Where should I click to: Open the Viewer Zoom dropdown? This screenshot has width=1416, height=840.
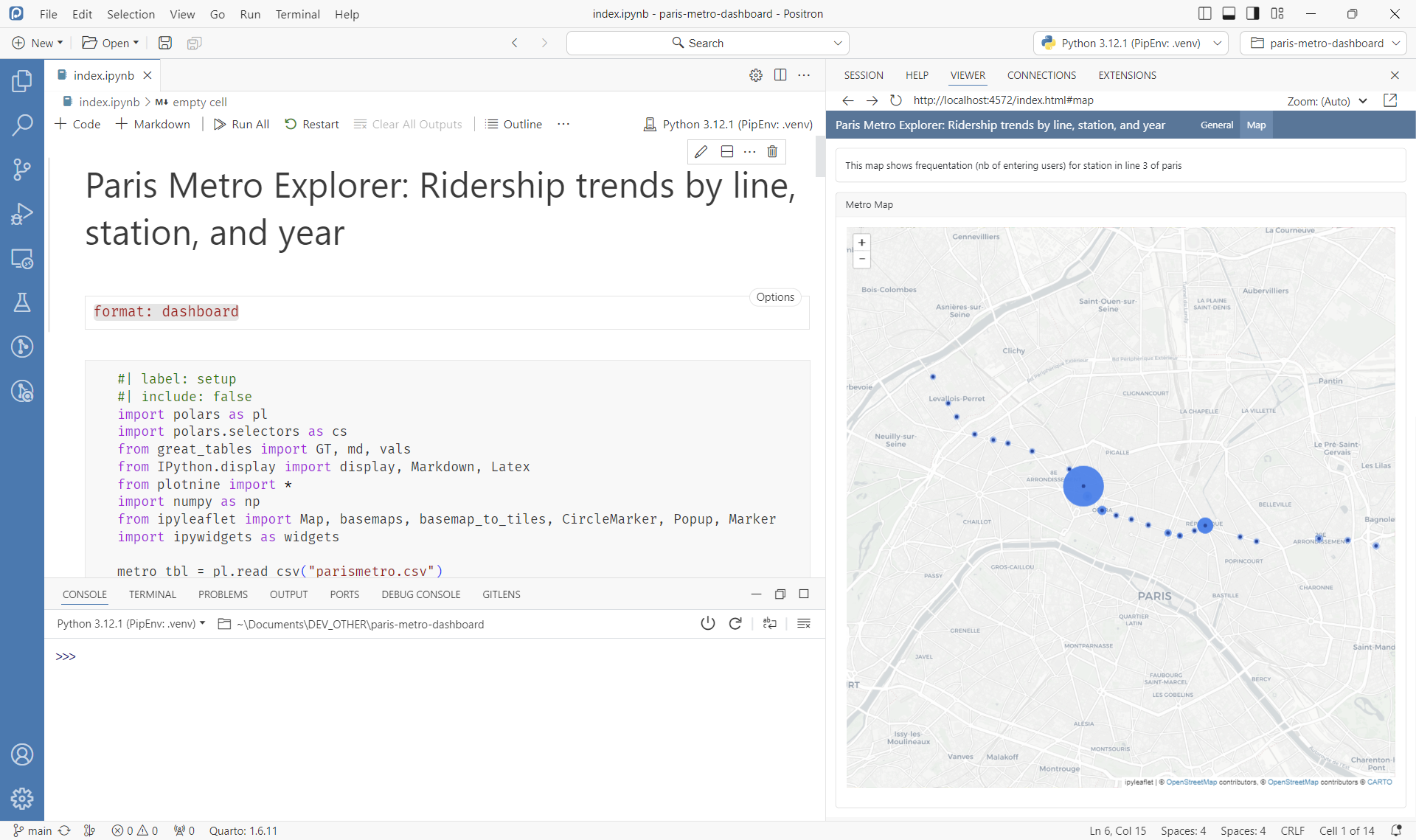[1327, 101]
